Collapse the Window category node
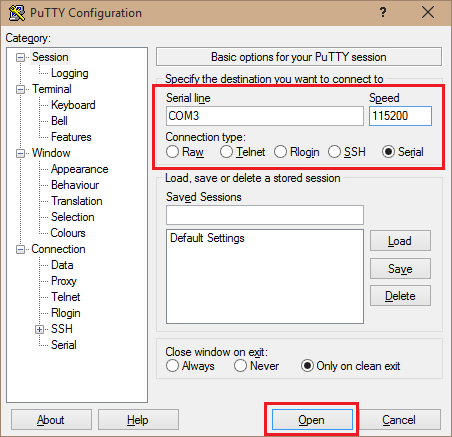Screen dimensions: 452x437 pyautogui.click(x=20, y=153)
